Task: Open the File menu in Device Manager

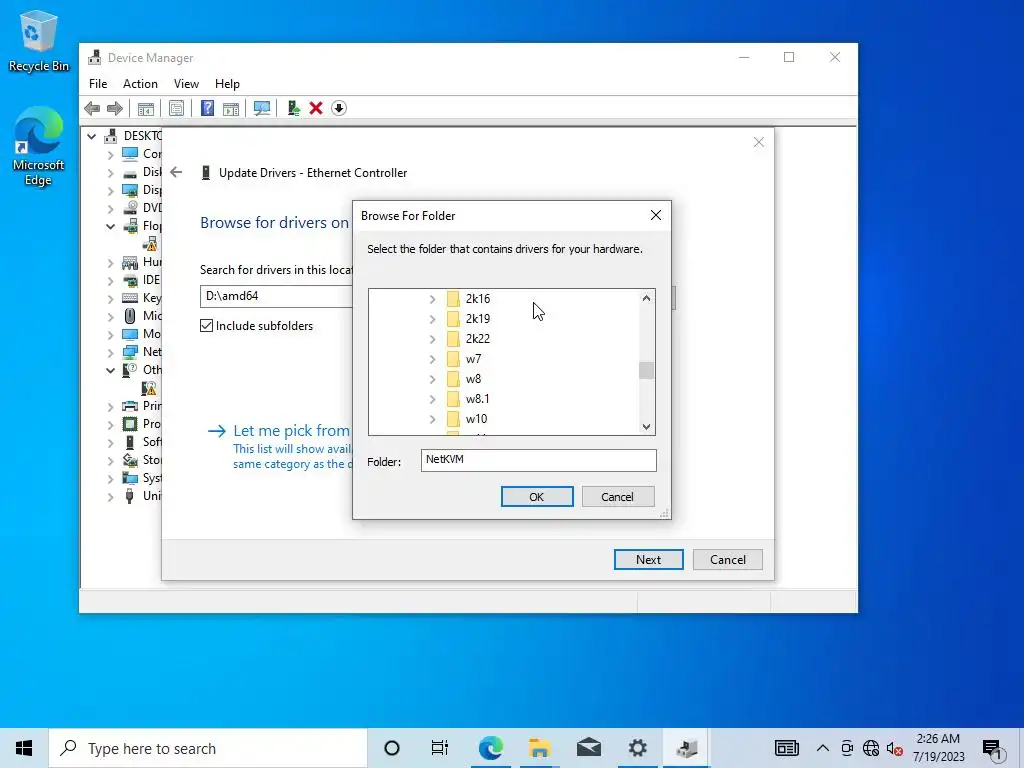Action: [x=98, y=84]
